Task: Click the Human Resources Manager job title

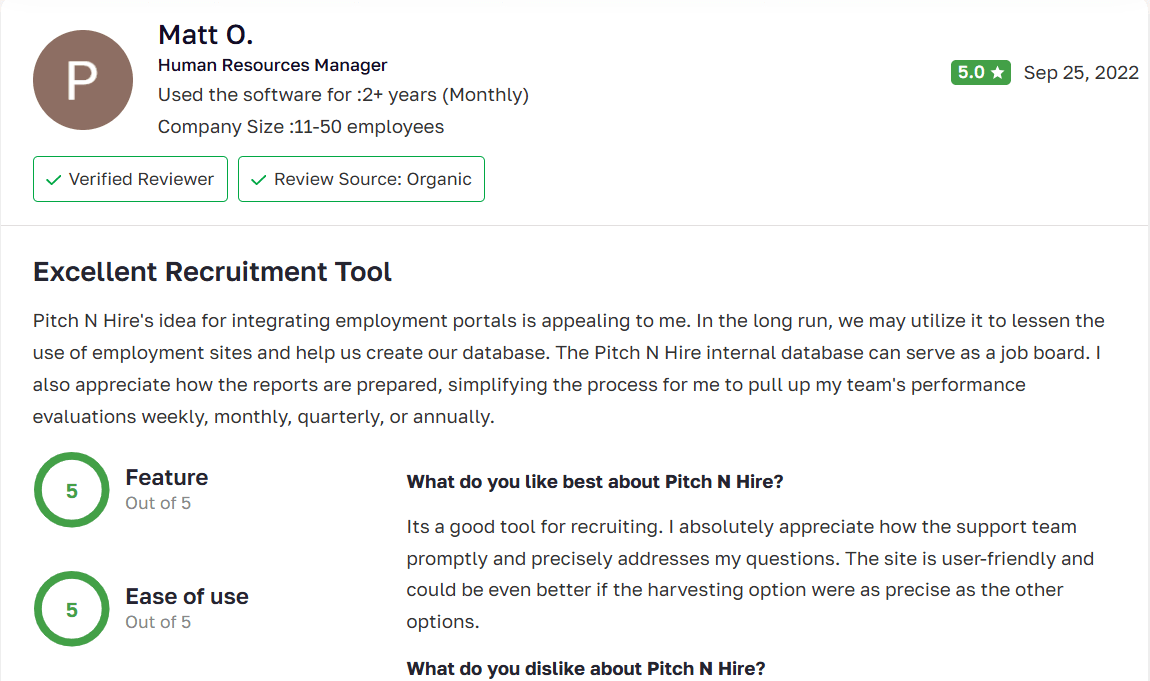Action: click(x=272, y=65)
